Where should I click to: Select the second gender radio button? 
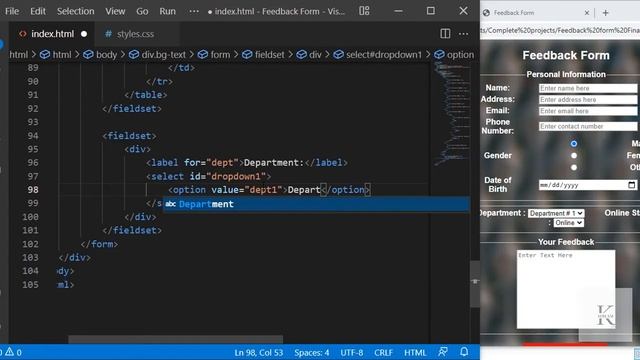[574, 156]
